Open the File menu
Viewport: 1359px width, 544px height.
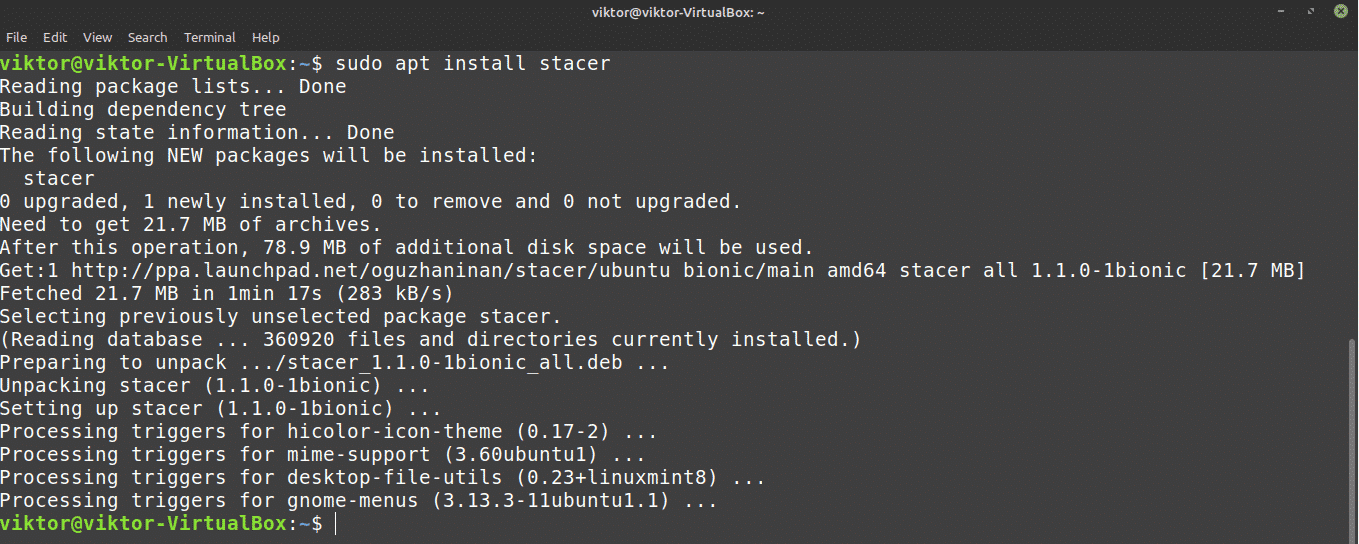coord(16,37)
